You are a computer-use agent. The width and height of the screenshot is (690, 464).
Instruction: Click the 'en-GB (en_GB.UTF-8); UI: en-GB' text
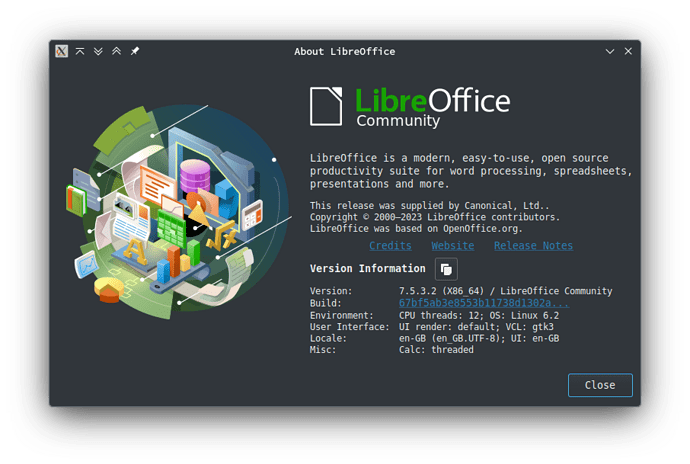[479, 338]
